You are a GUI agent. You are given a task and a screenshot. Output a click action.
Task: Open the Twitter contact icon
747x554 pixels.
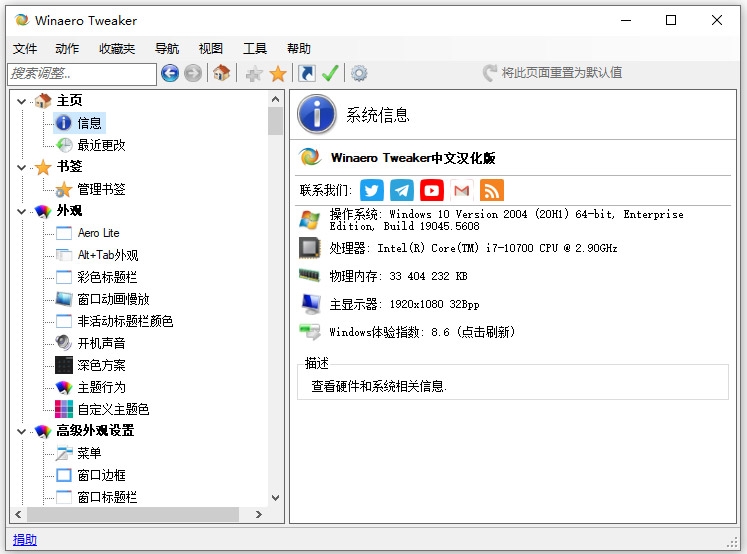pos(372,190)
